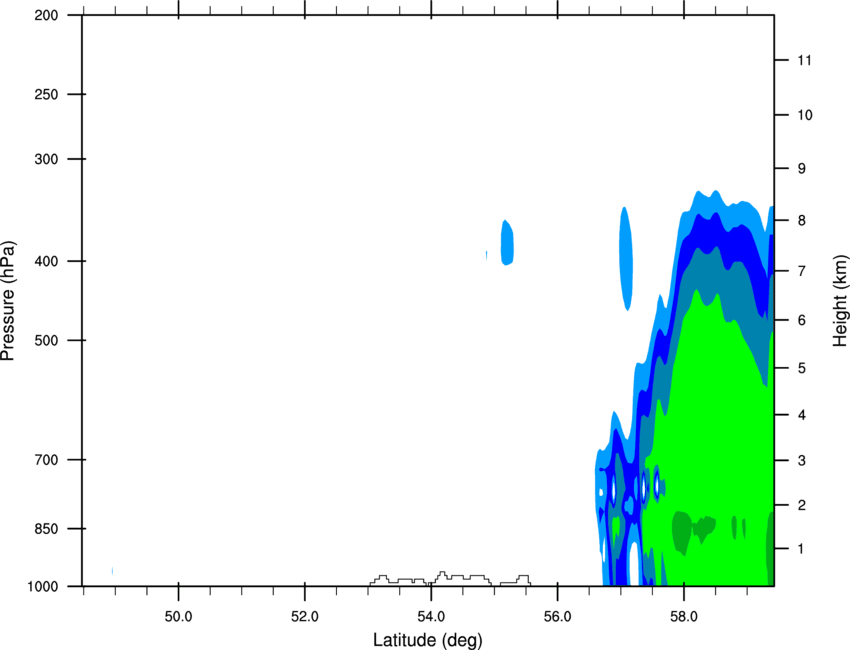Viewport: 850px width, 650px height.
Task: Select the 700 pressure tick label
Action: (46, 460)
